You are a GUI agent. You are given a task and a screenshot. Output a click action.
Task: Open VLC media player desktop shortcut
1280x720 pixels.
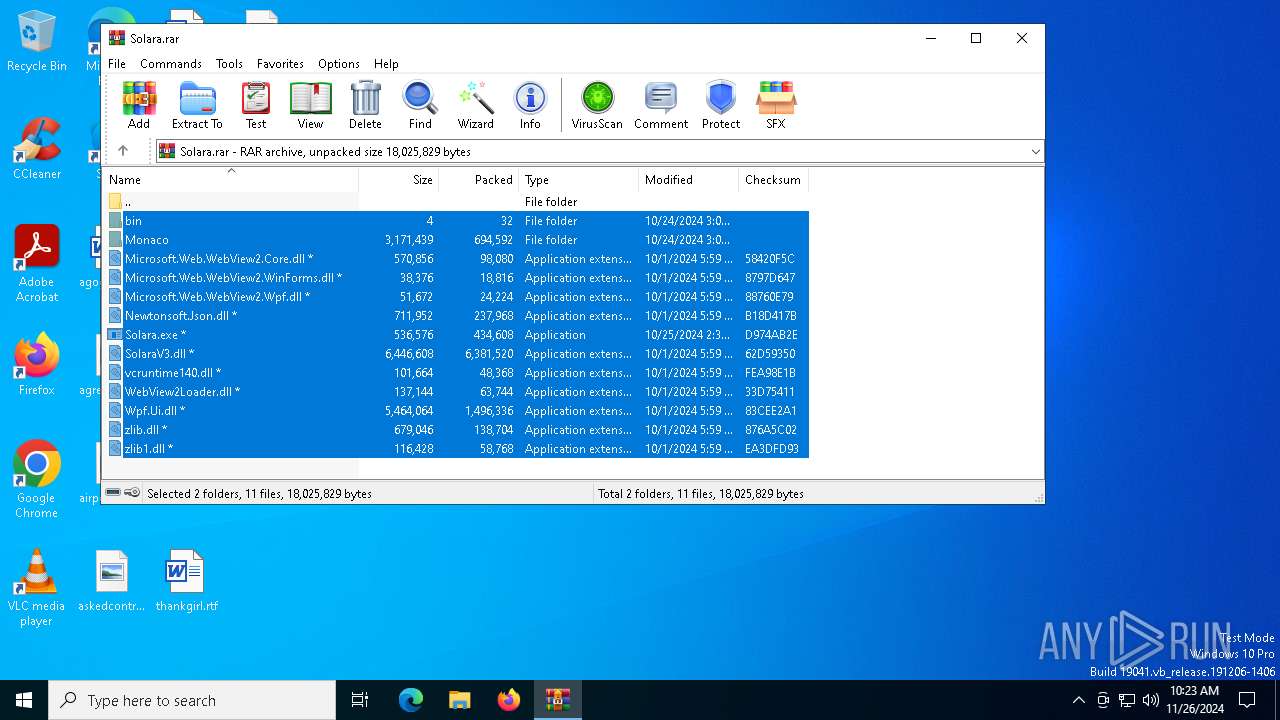36,588
